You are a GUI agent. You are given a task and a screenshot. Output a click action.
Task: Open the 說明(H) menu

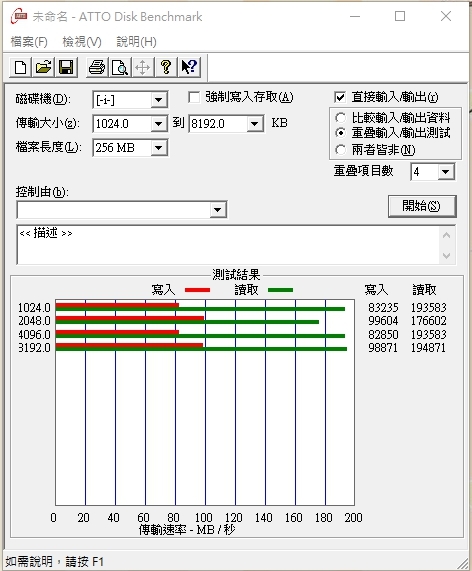(137, 42)
